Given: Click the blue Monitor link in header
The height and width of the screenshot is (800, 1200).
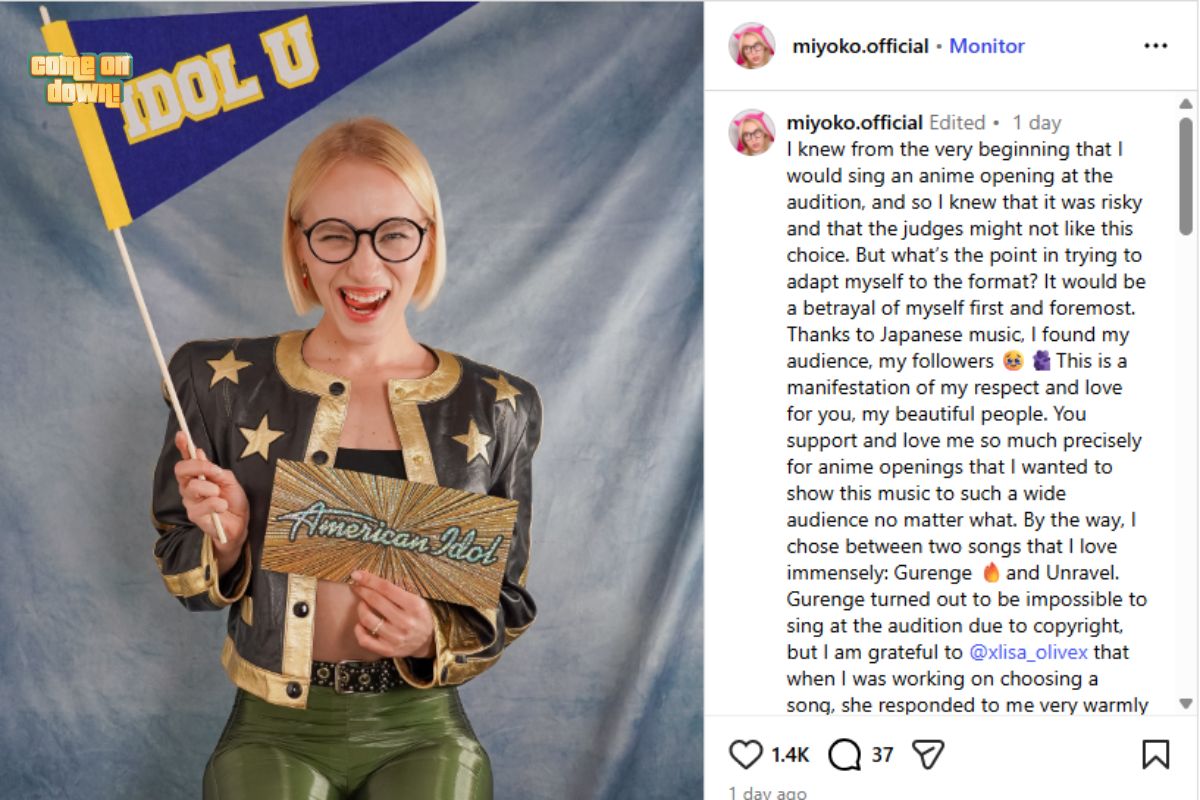Looking at the screenshot, I should (x=987, y=46).
